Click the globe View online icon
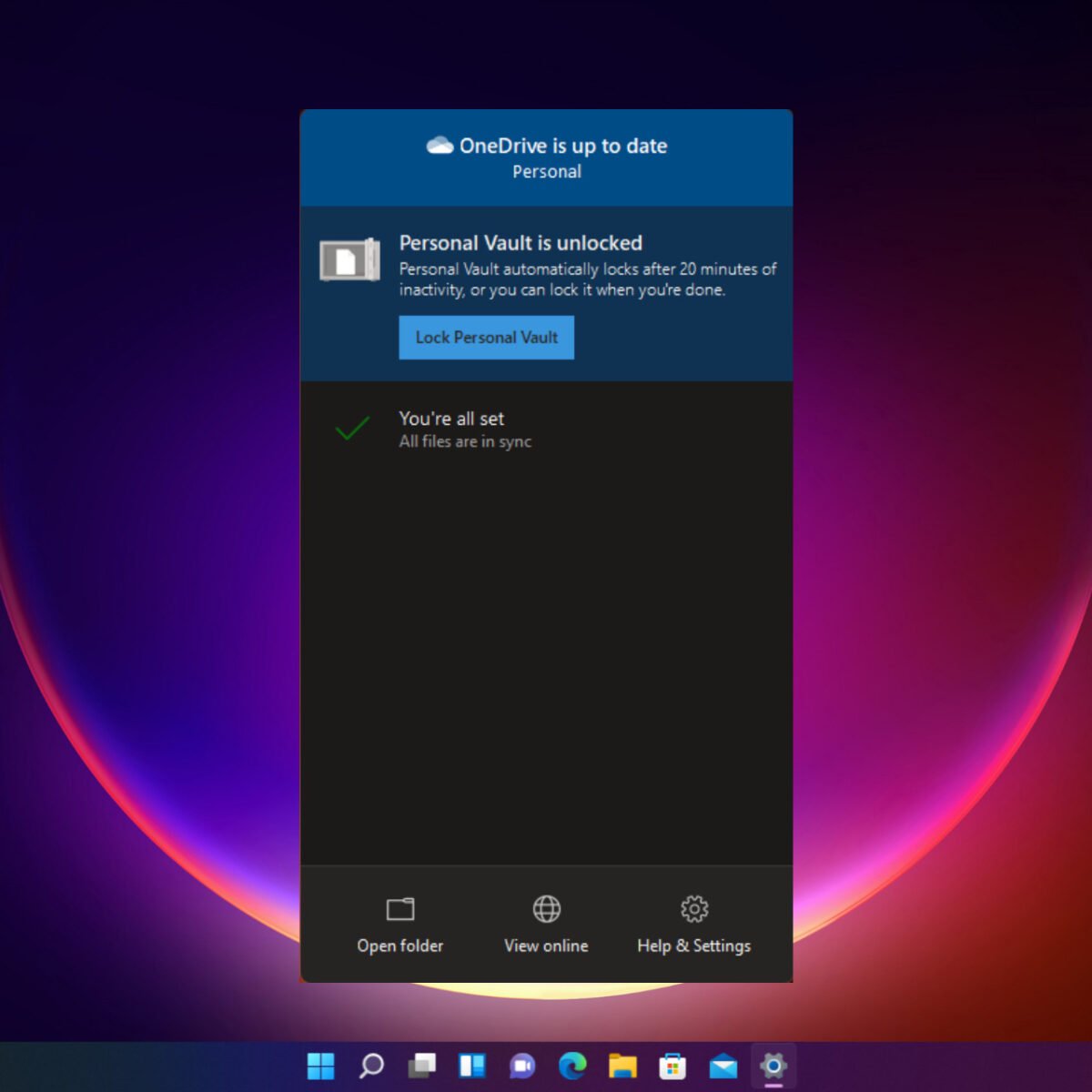This screenshot has width=1092, height=1092. (547, 909)
